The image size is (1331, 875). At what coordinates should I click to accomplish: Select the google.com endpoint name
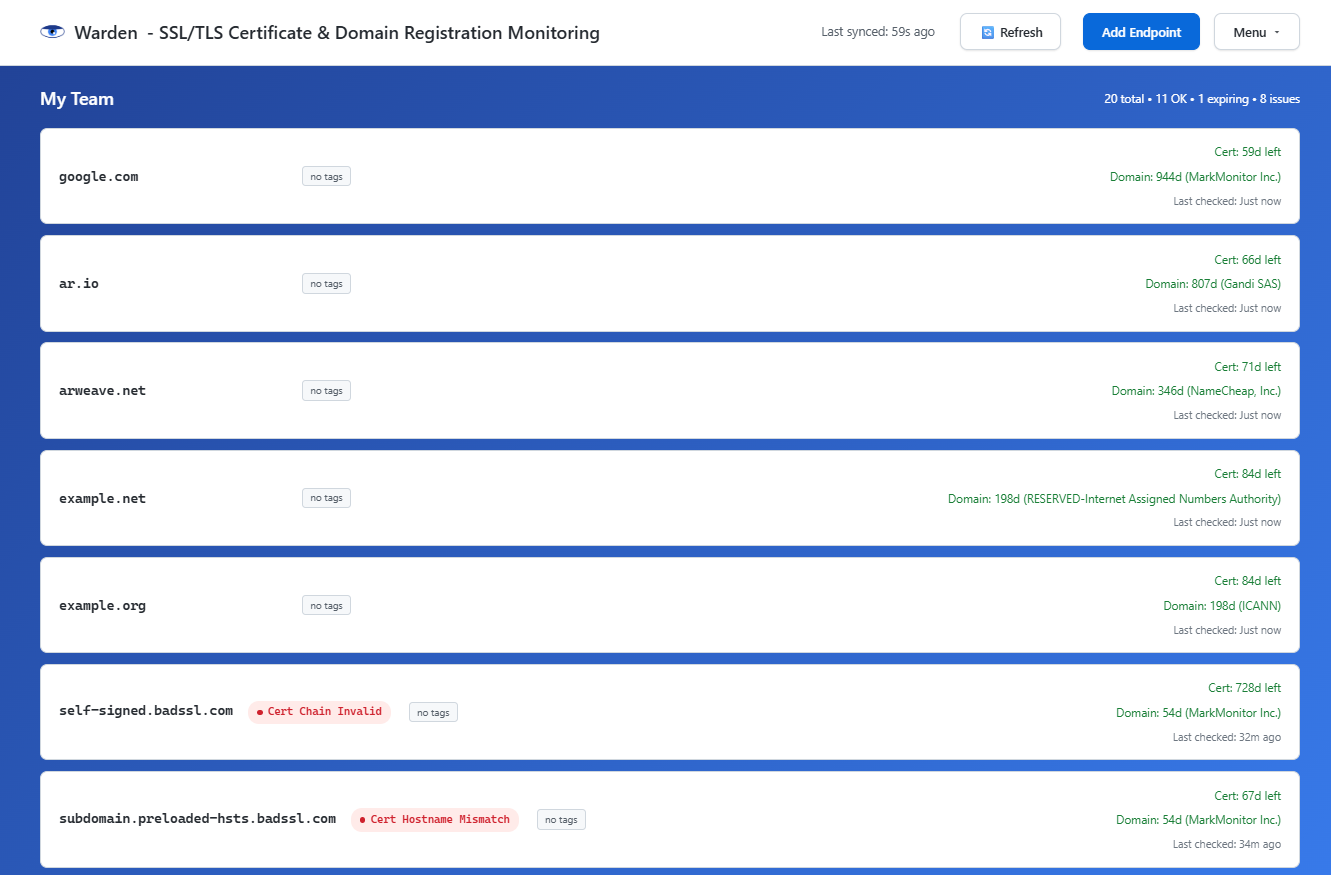99,176
